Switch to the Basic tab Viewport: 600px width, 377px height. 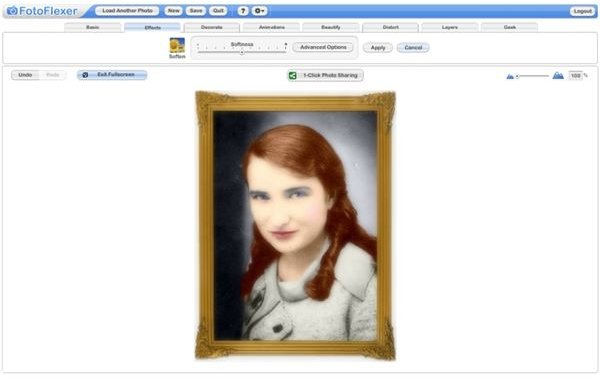point(93,27)
